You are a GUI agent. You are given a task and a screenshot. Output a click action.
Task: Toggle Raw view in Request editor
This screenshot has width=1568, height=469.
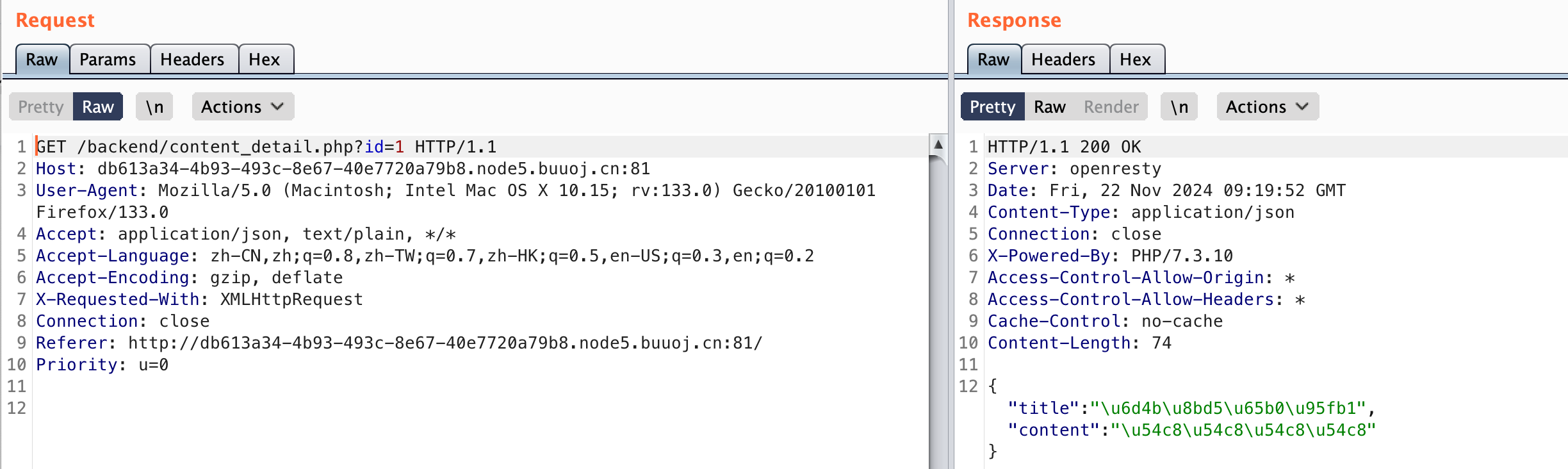click(x=98, y=107)
